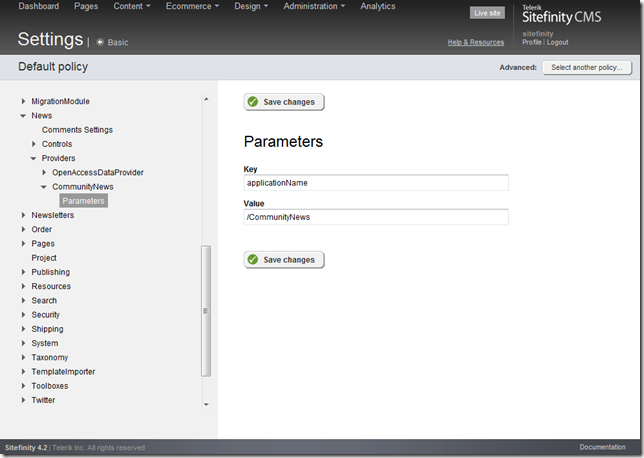The height and width of the screenshot is (458, 644).
Task: Open the Profile link
Action: pos(532,42)
